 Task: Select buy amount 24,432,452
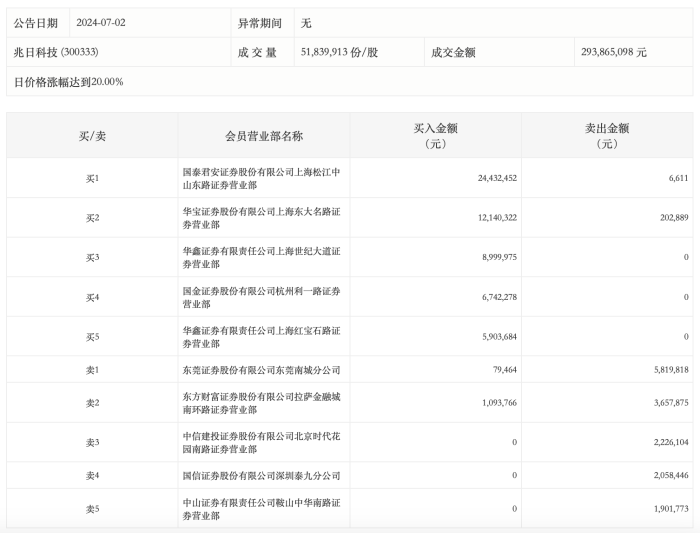click(x=497, y=178)
